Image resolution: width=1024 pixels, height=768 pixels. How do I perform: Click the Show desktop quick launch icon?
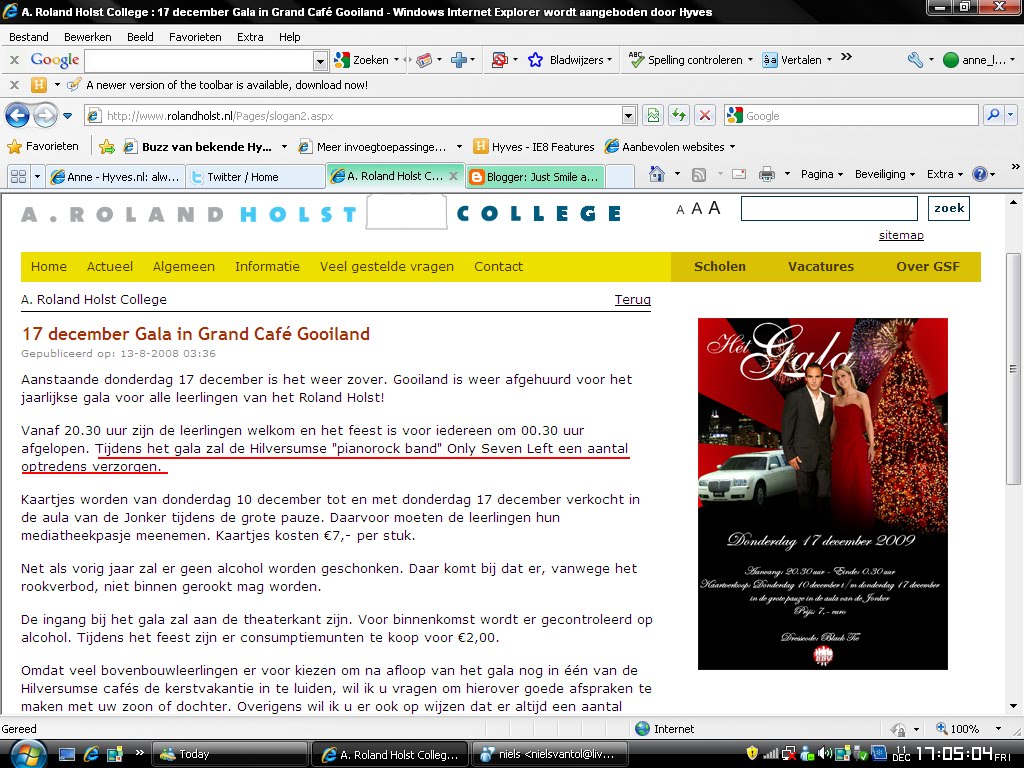pos(67,754)
